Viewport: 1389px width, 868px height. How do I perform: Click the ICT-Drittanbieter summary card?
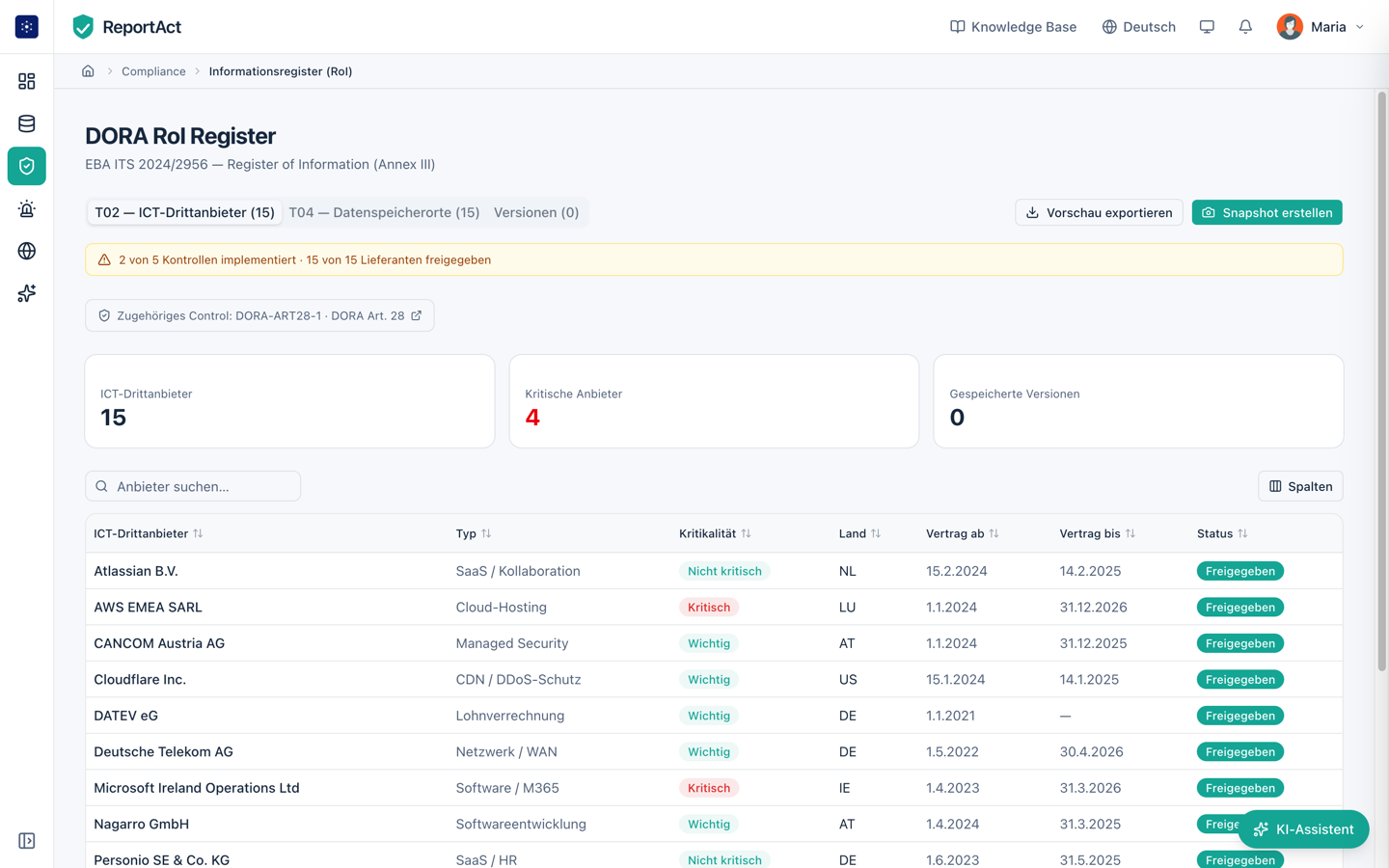289,401
